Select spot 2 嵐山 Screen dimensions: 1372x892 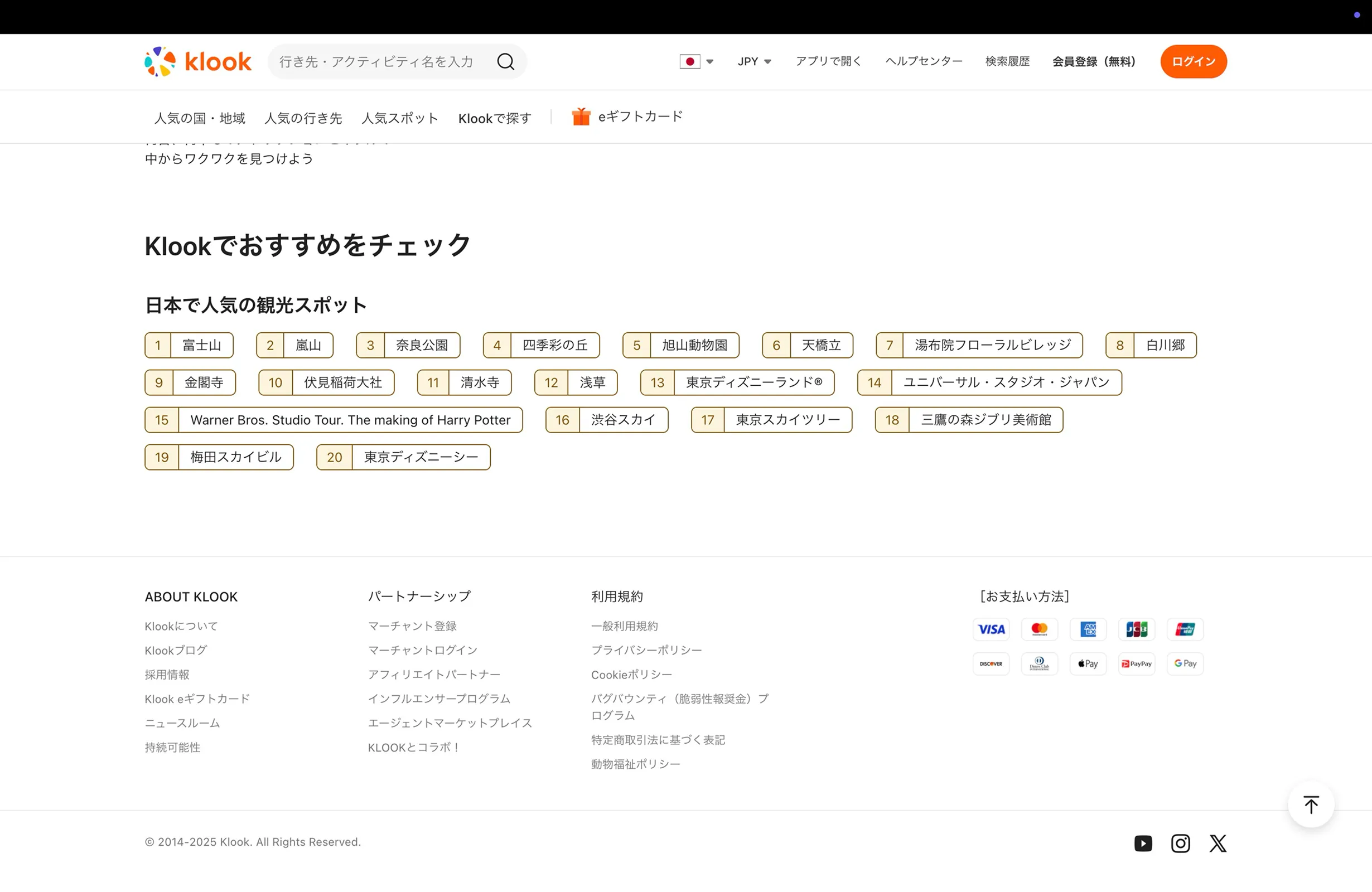tap(294, 345)
